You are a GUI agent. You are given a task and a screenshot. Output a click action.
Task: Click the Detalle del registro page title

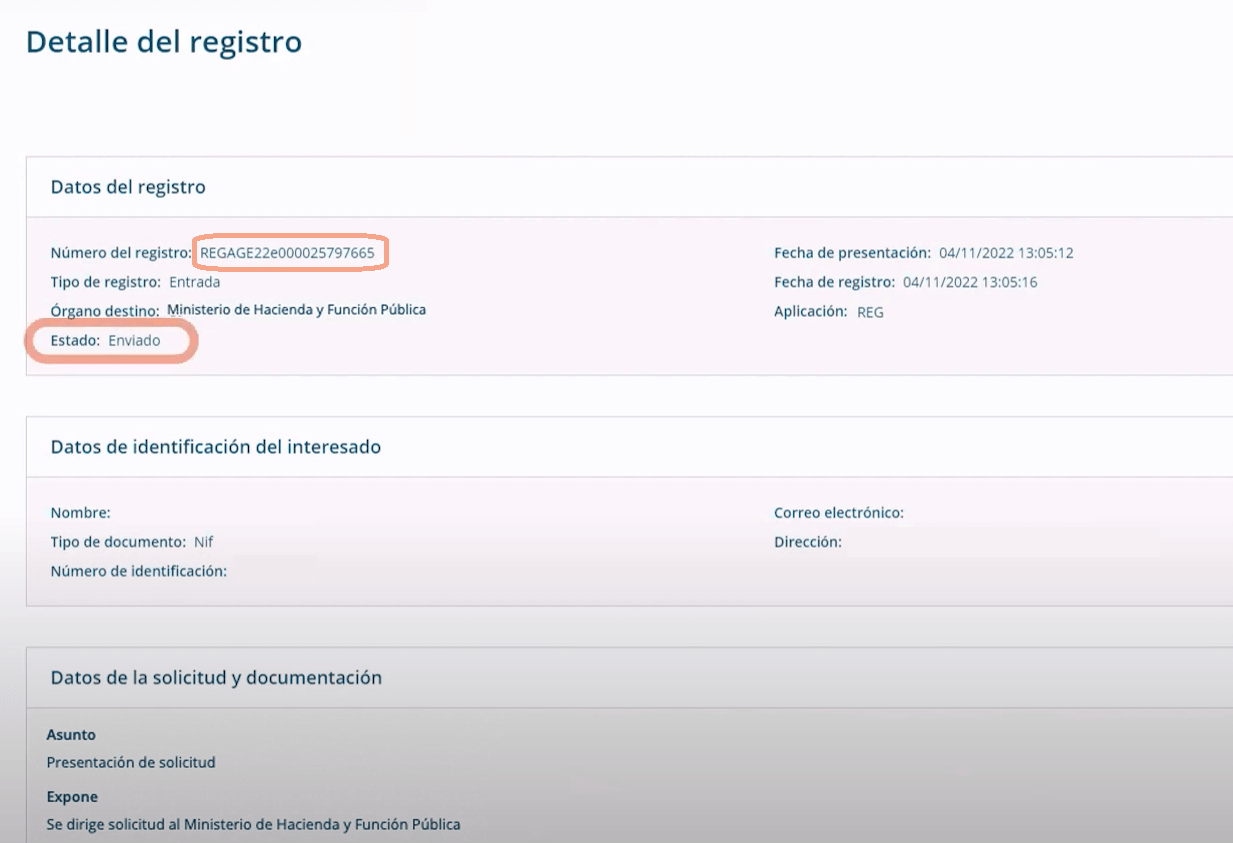coord(164,42)
